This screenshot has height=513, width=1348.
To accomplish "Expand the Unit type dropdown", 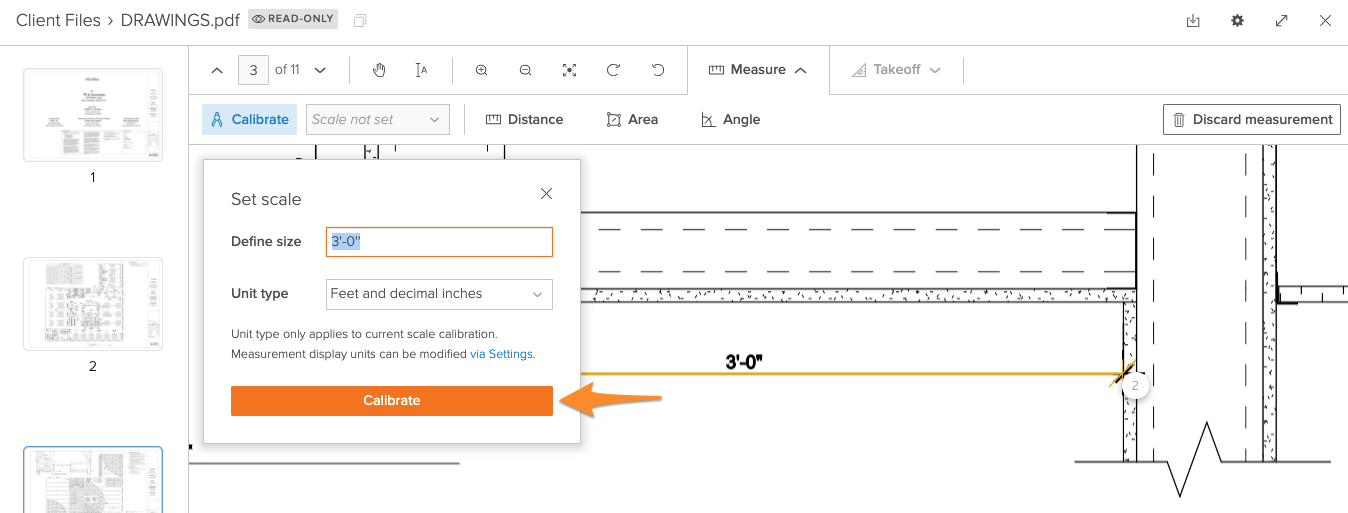I will click(439, 294).
